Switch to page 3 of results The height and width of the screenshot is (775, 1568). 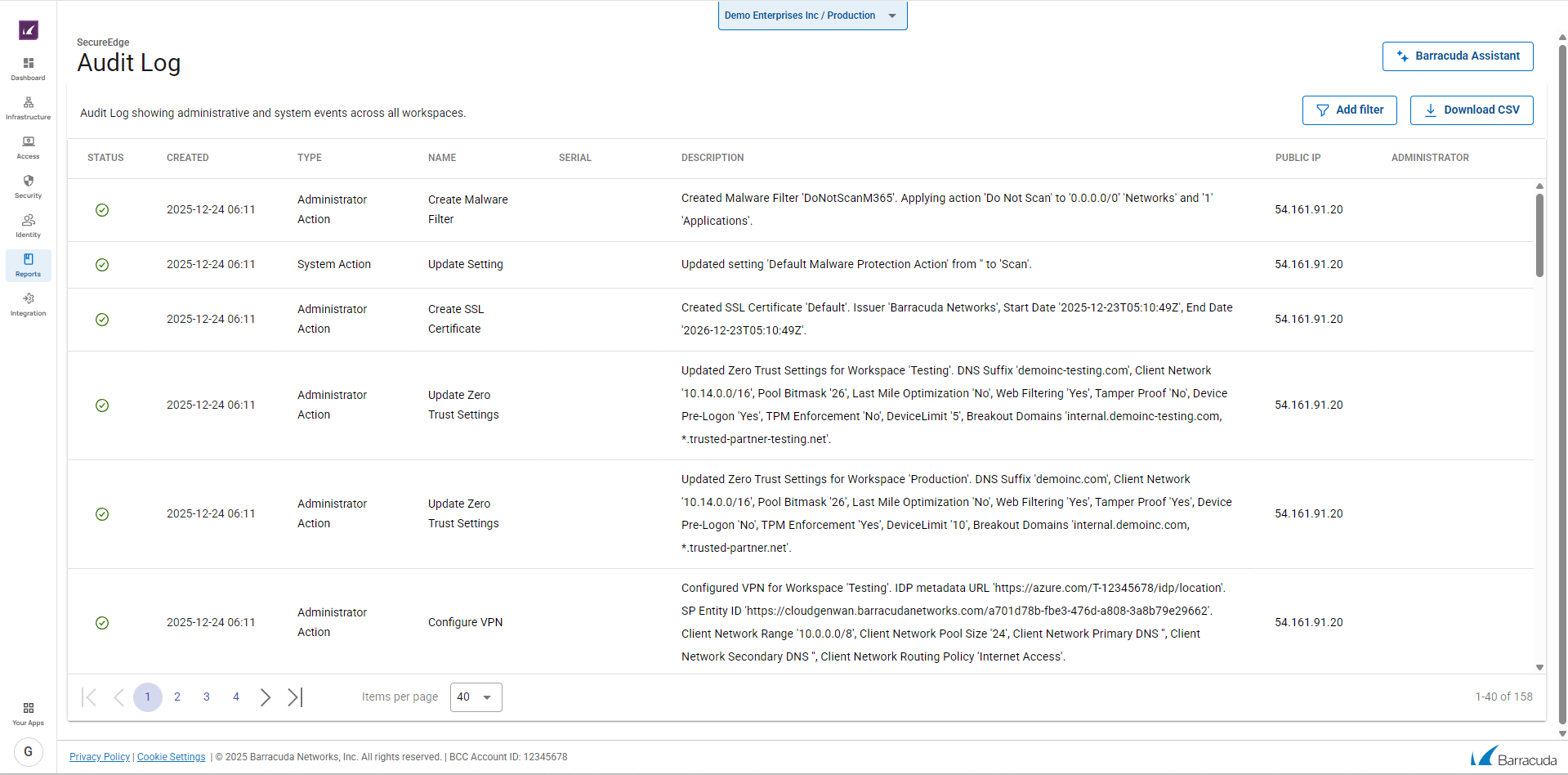(x=207, y=697)
